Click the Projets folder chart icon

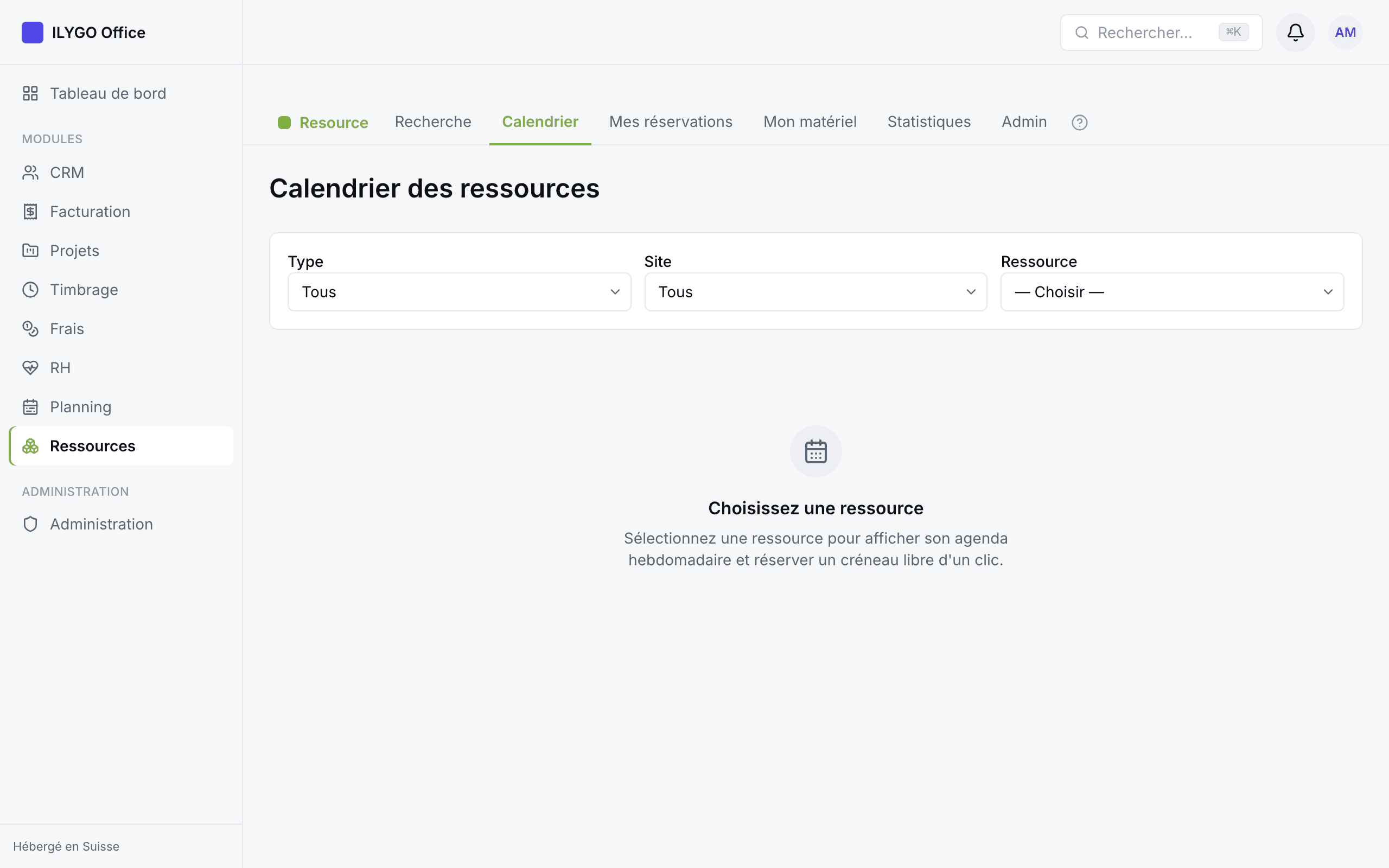click(x=30, y=251)
